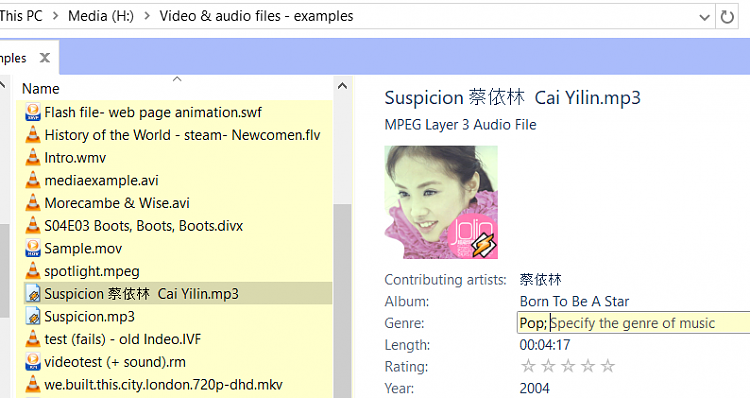Image resolution: width=750 pixels, height=398 pixels.
Task: Select S04E03 Boots, Boots, Boots.divx file name
Action: point(143,226)
